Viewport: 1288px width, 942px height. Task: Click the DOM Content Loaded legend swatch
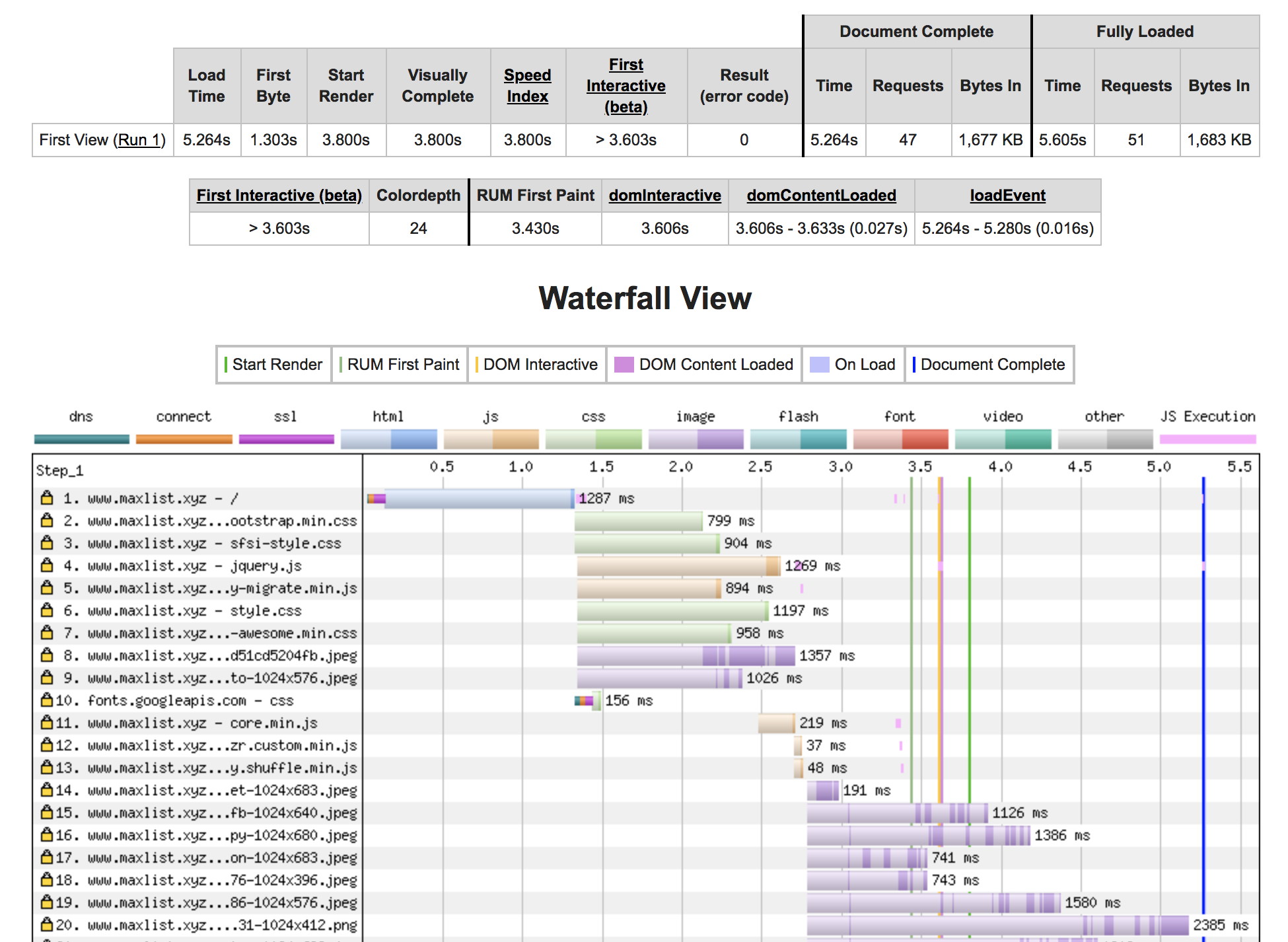pyautogui.click(x=624, y=365)
